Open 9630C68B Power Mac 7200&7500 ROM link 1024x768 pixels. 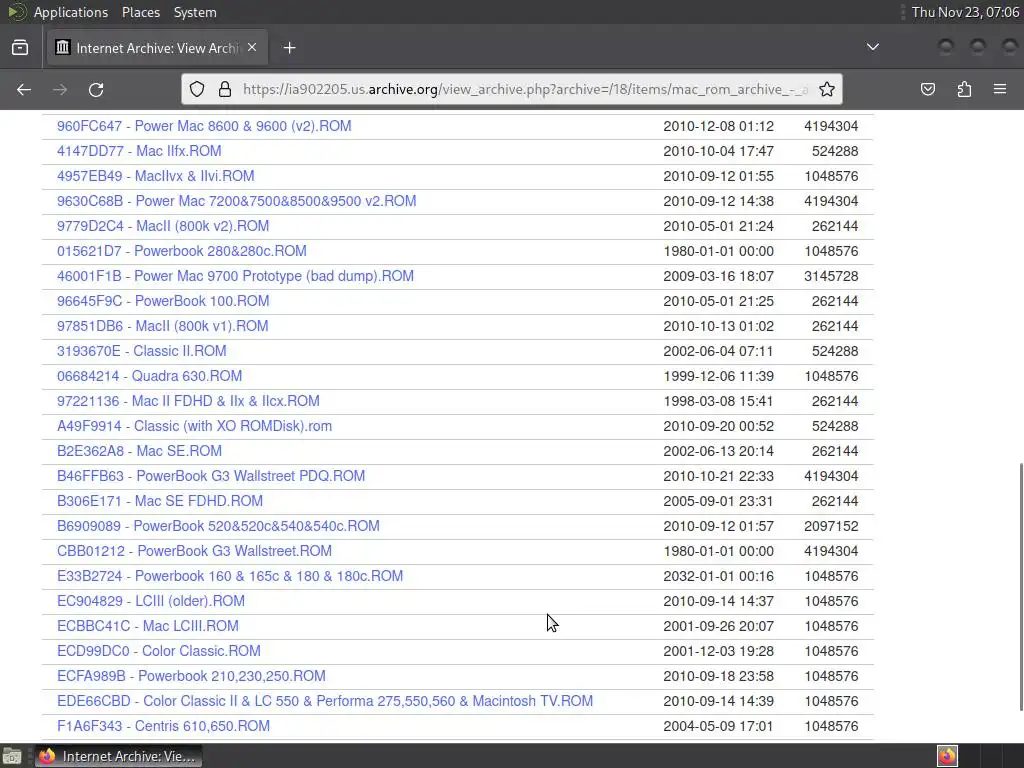[x=236, y=201]
